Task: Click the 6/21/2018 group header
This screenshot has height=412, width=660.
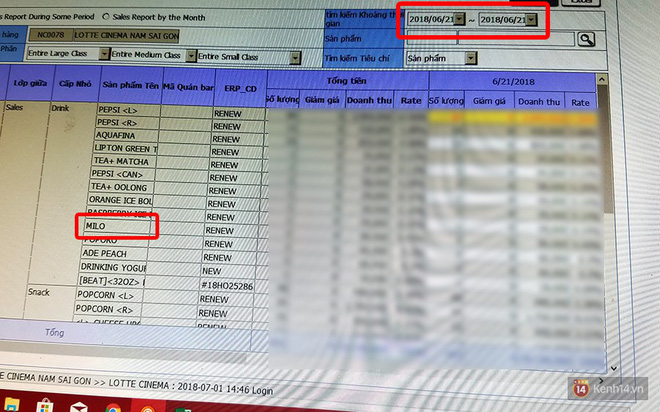Action: (513, 82)
